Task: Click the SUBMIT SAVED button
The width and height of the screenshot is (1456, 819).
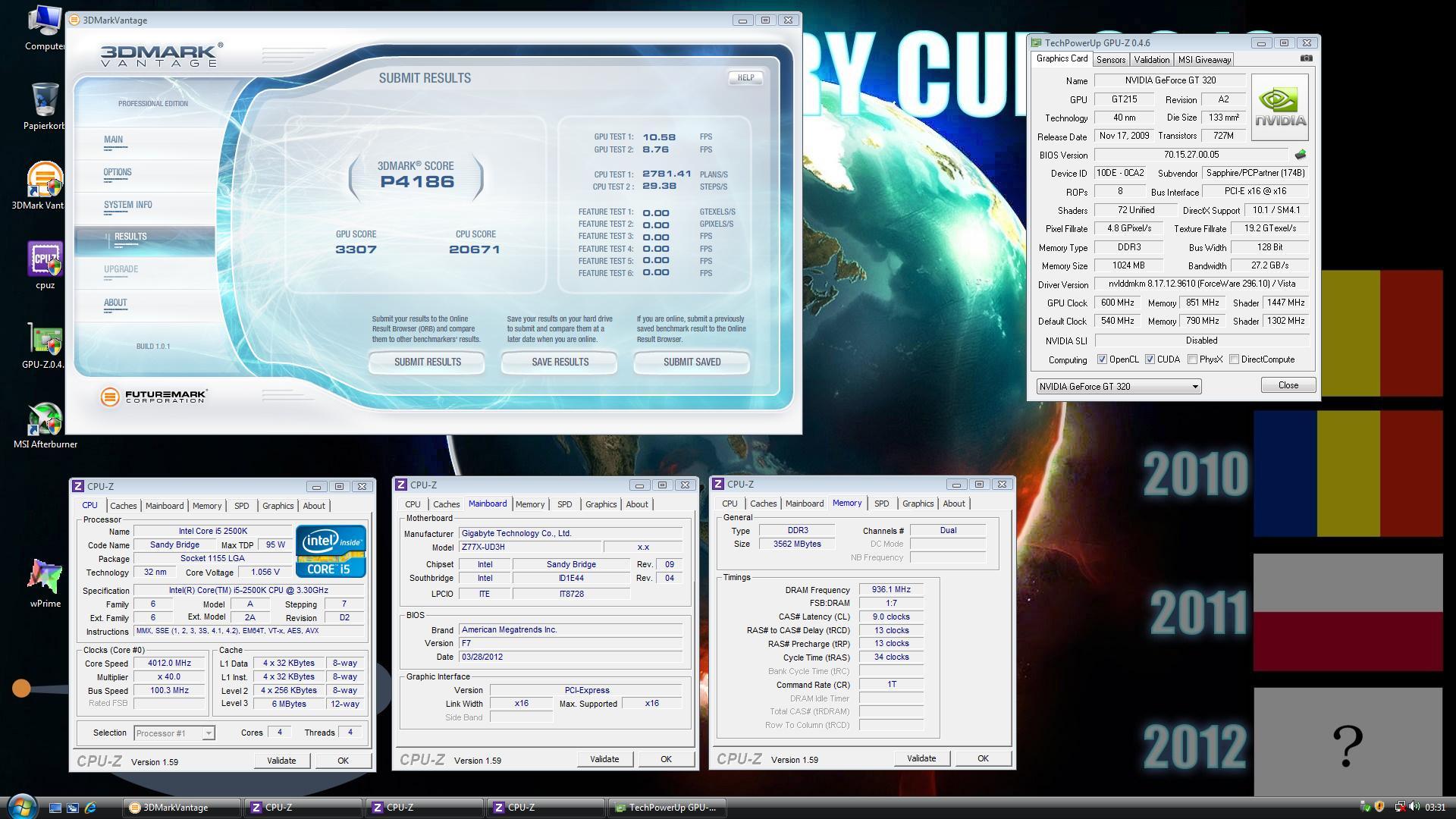Action: click(x=692, y=362)
